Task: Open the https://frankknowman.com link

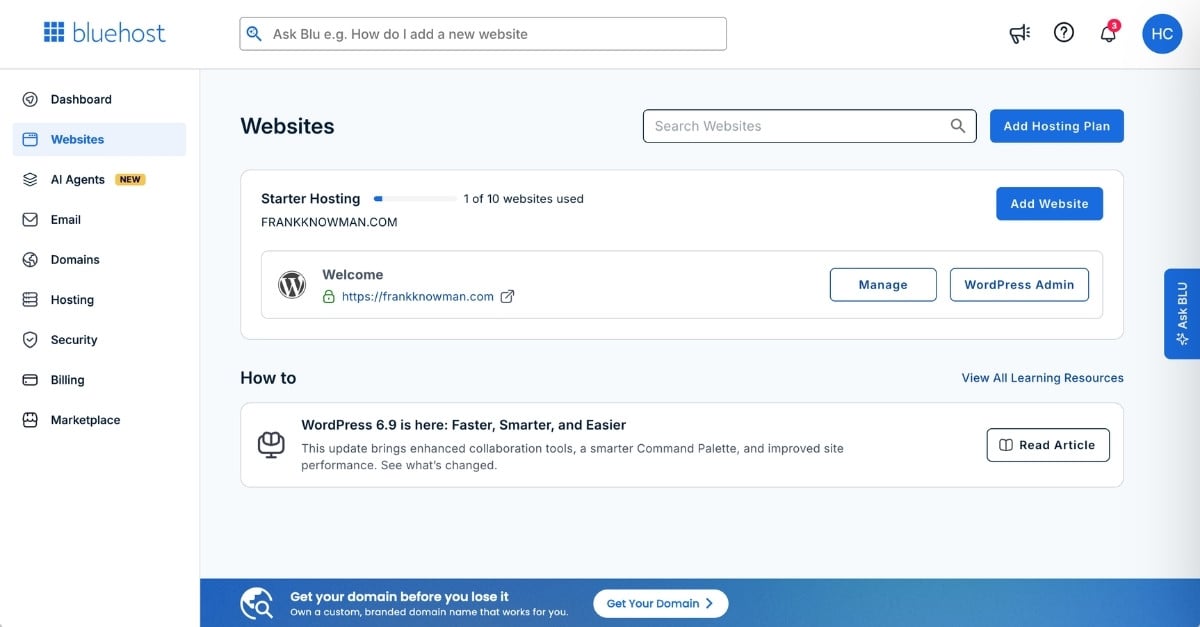Action: click(x=418, y=297)
